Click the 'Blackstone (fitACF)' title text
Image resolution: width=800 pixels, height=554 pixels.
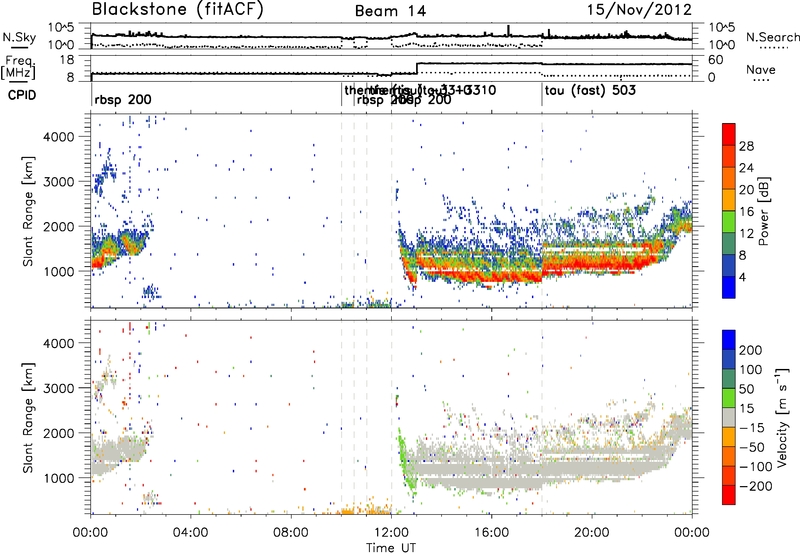[x=177, y=10]
